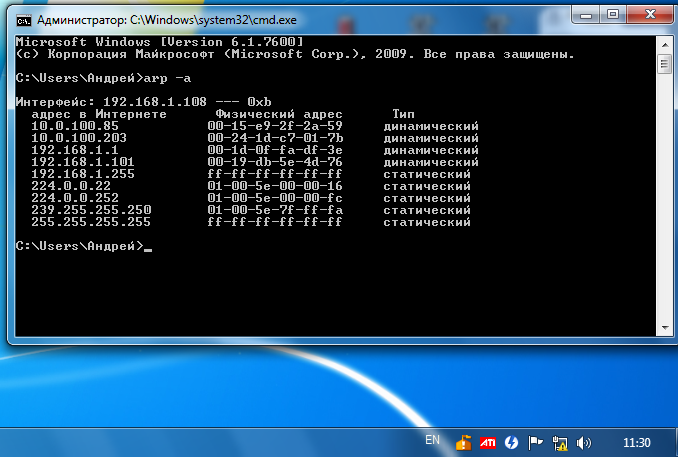Image resolution: width=678 pixels, height=457 pixels.
Task: Click the 192.168.1.1 address entry
Action: click(x=61, y=150)
